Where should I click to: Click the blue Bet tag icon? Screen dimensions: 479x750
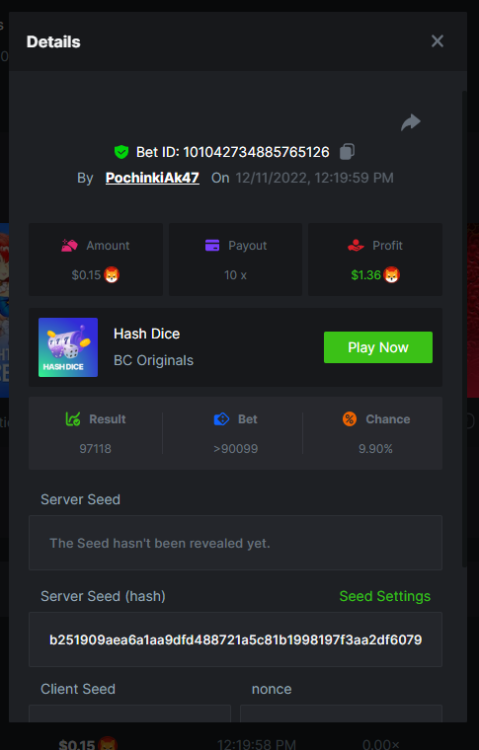pyautogui.click(x=222, y=419)
